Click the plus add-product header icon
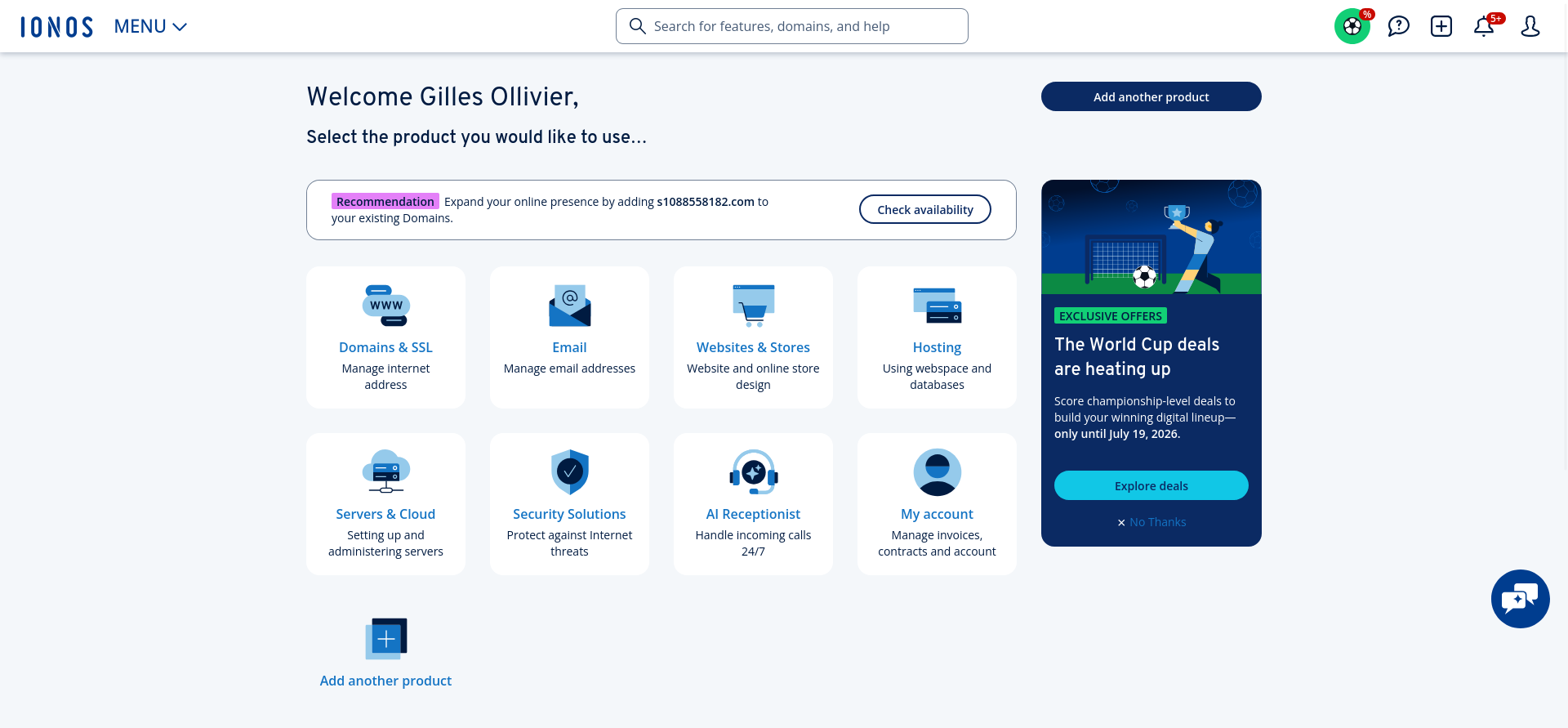This screenshot has width=1568, height=728. [1441, 26]
